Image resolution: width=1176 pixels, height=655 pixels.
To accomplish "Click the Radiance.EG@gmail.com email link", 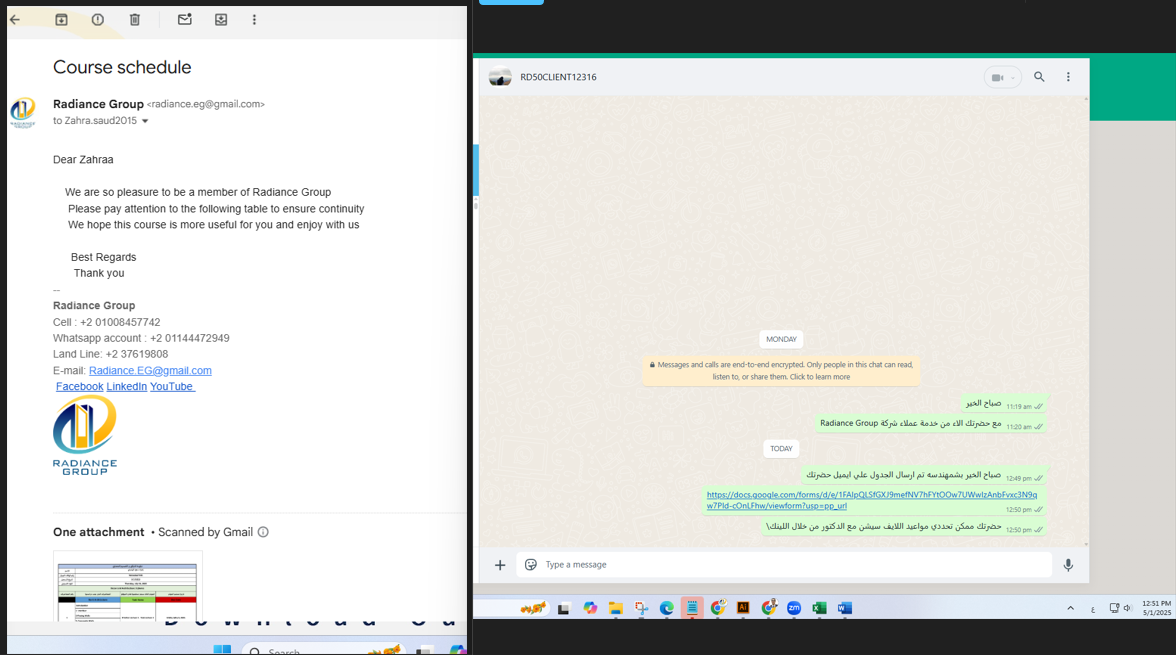I will click(x=150, y=371).
